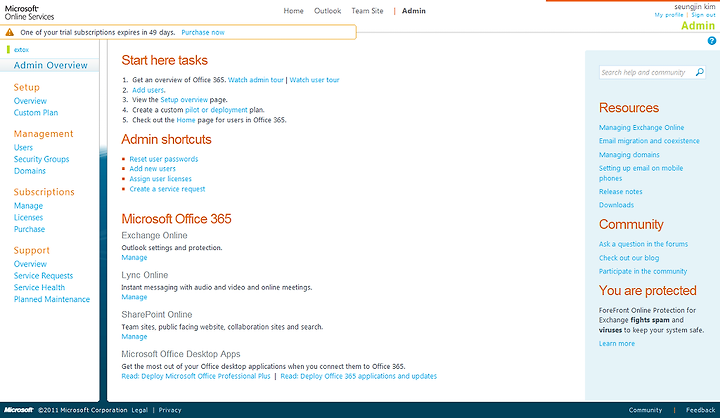Image resolution: width=720 pixels, height=418 pixels.
Task: Click the Sign out link
Action: [703, 15]
